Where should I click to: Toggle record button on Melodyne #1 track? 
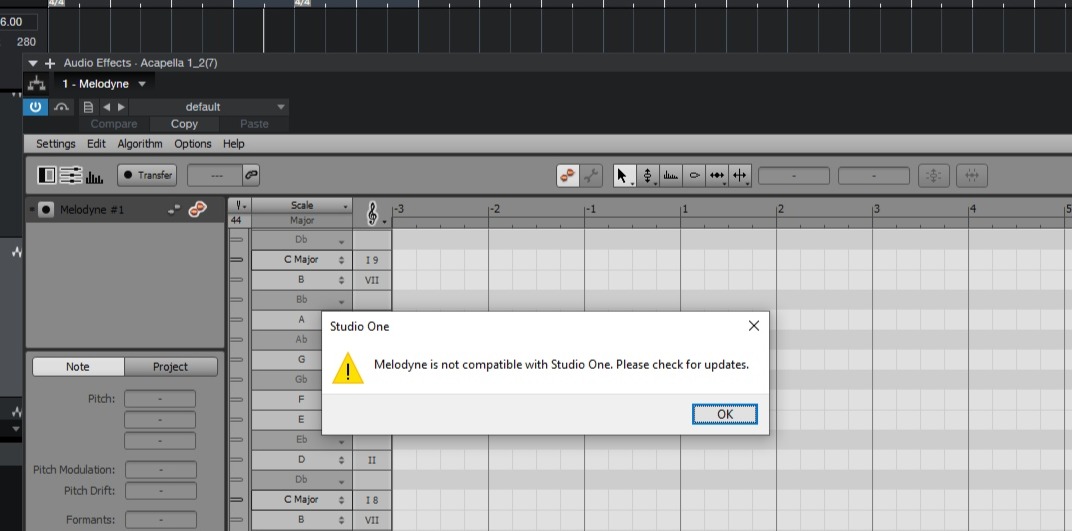point(45,210)
